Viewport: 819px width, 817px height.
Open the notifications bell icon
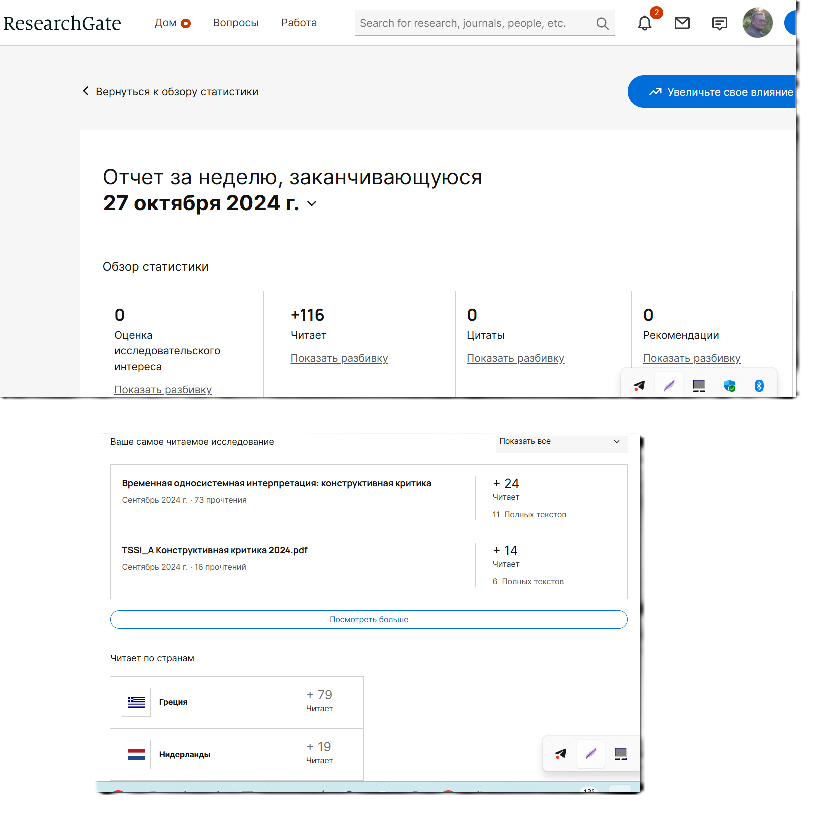point(645,24)
